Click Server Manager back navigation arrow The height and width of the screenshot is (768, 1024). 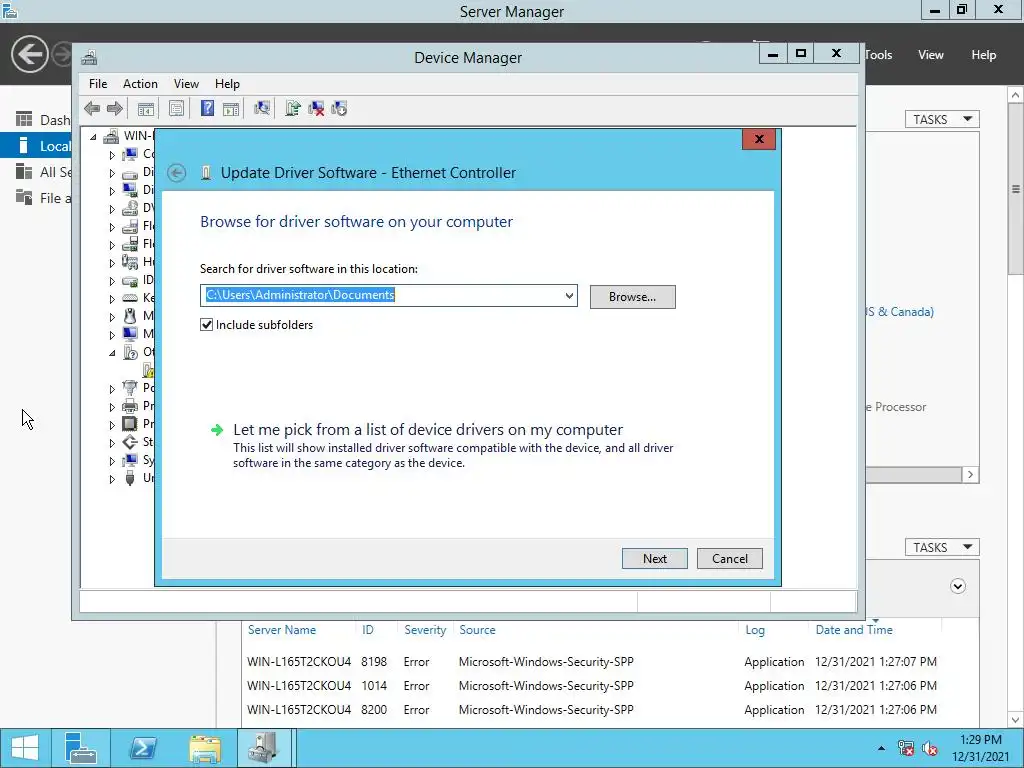coord(29,54)
